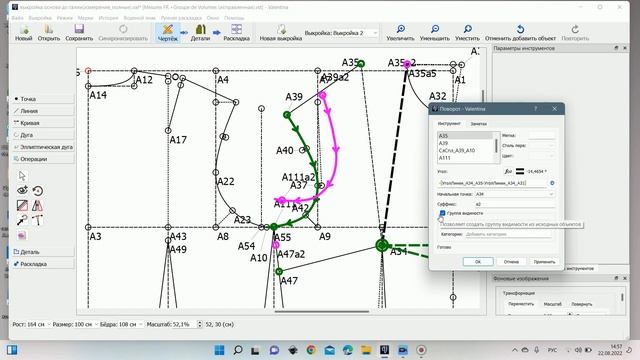Click Переместить in Трансформация panel
The width and height of the screenshot is (640, 360).
521,304
